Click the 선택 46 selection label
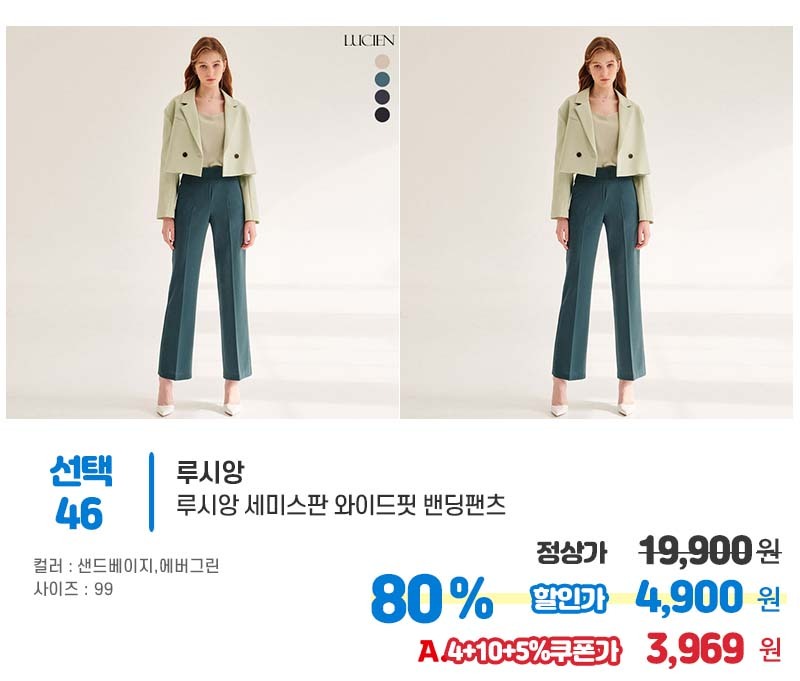This screenshot has width=800, height=681. coord(81,492)
